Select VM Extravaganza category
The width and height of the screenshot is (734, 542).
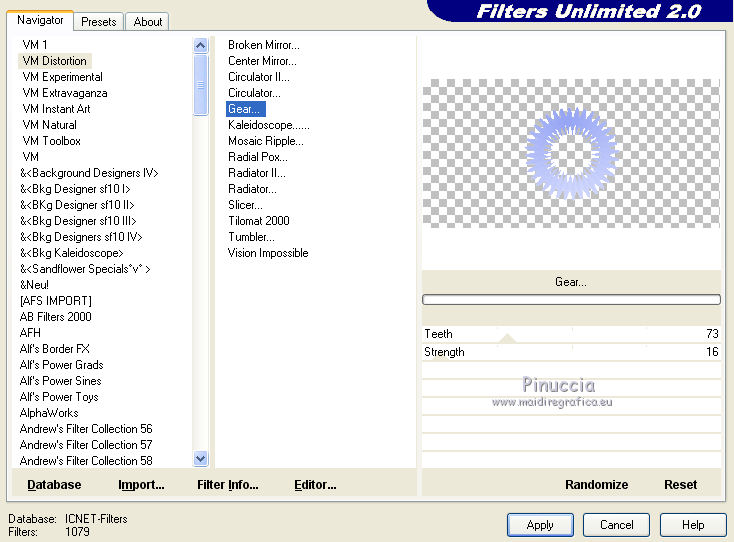(65, 93)
